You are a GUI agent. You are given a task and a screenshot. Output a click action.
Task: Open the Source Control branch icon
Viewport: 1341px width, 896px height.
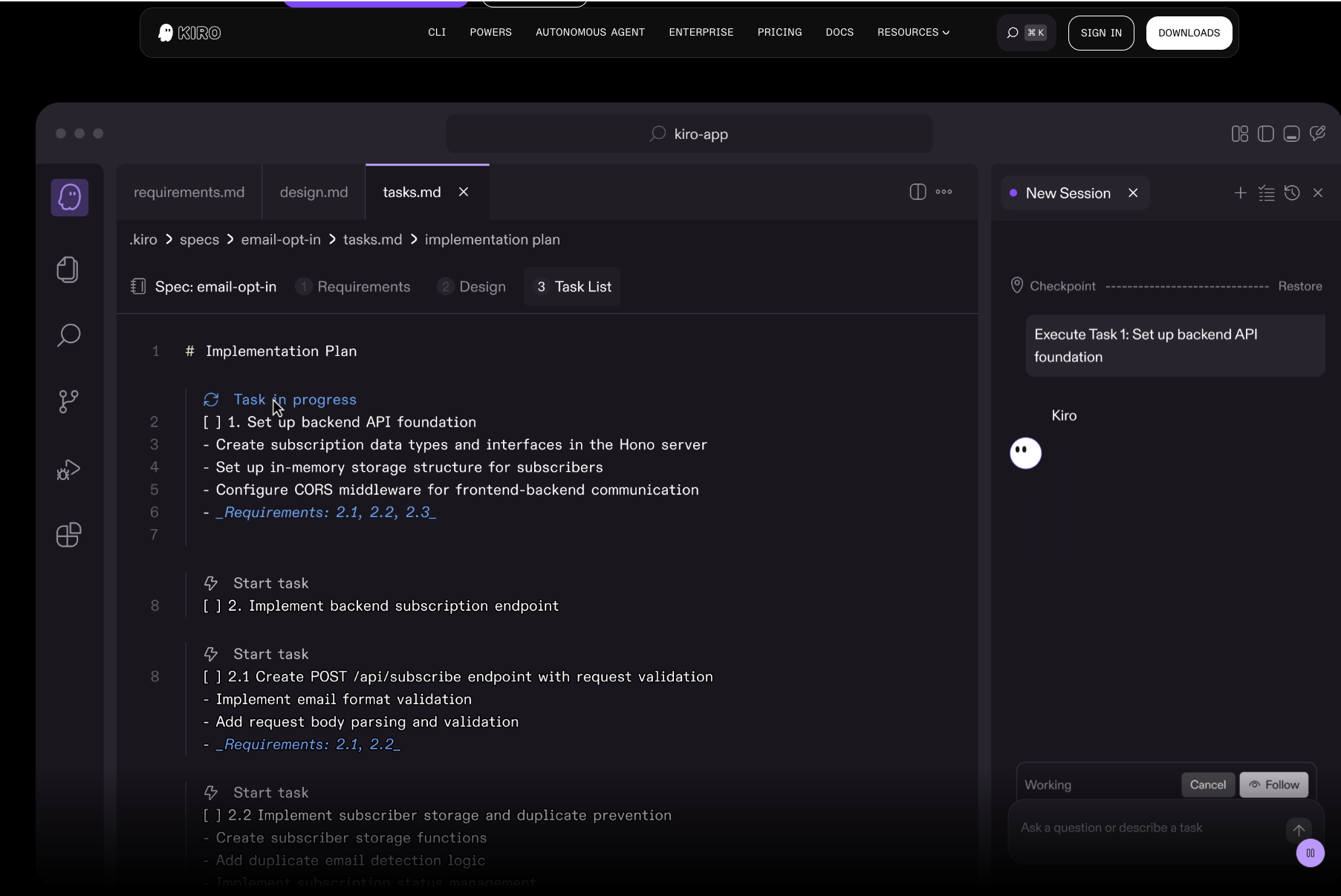pyautogui.click(x=68, y=402)
